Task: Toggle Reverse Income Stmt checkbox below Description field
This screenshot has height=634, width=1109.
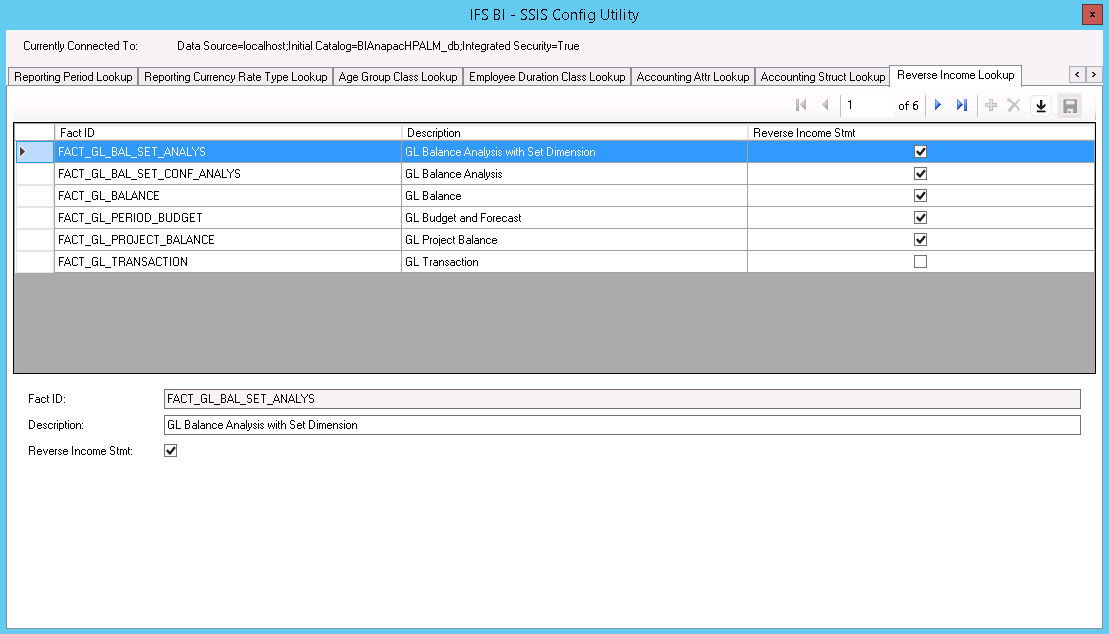Action: 171,451
